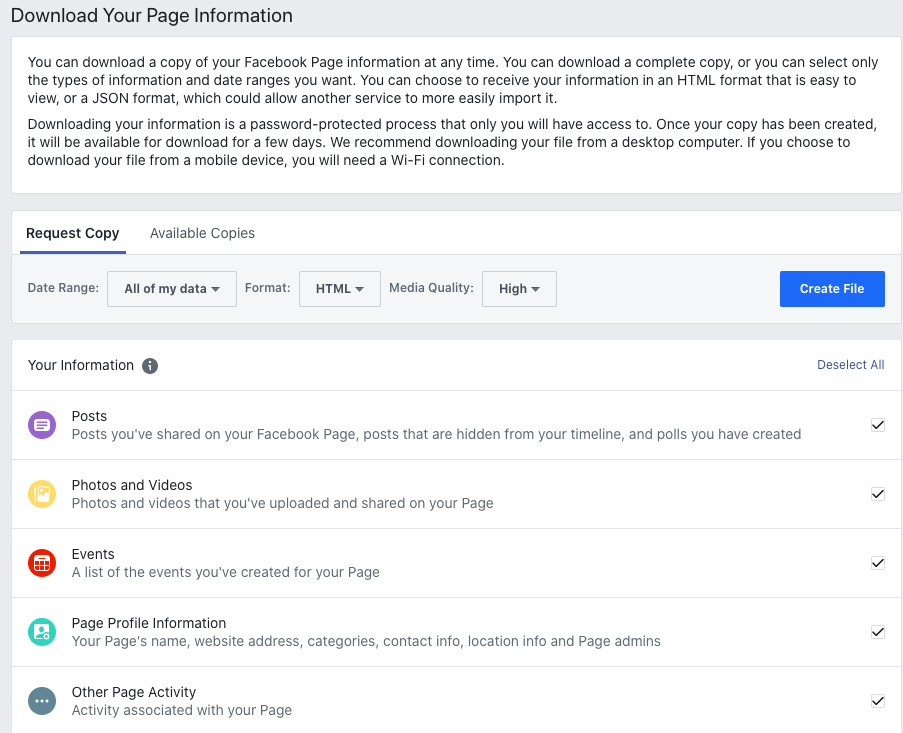Click the purple Posts icon

point(42,425)
